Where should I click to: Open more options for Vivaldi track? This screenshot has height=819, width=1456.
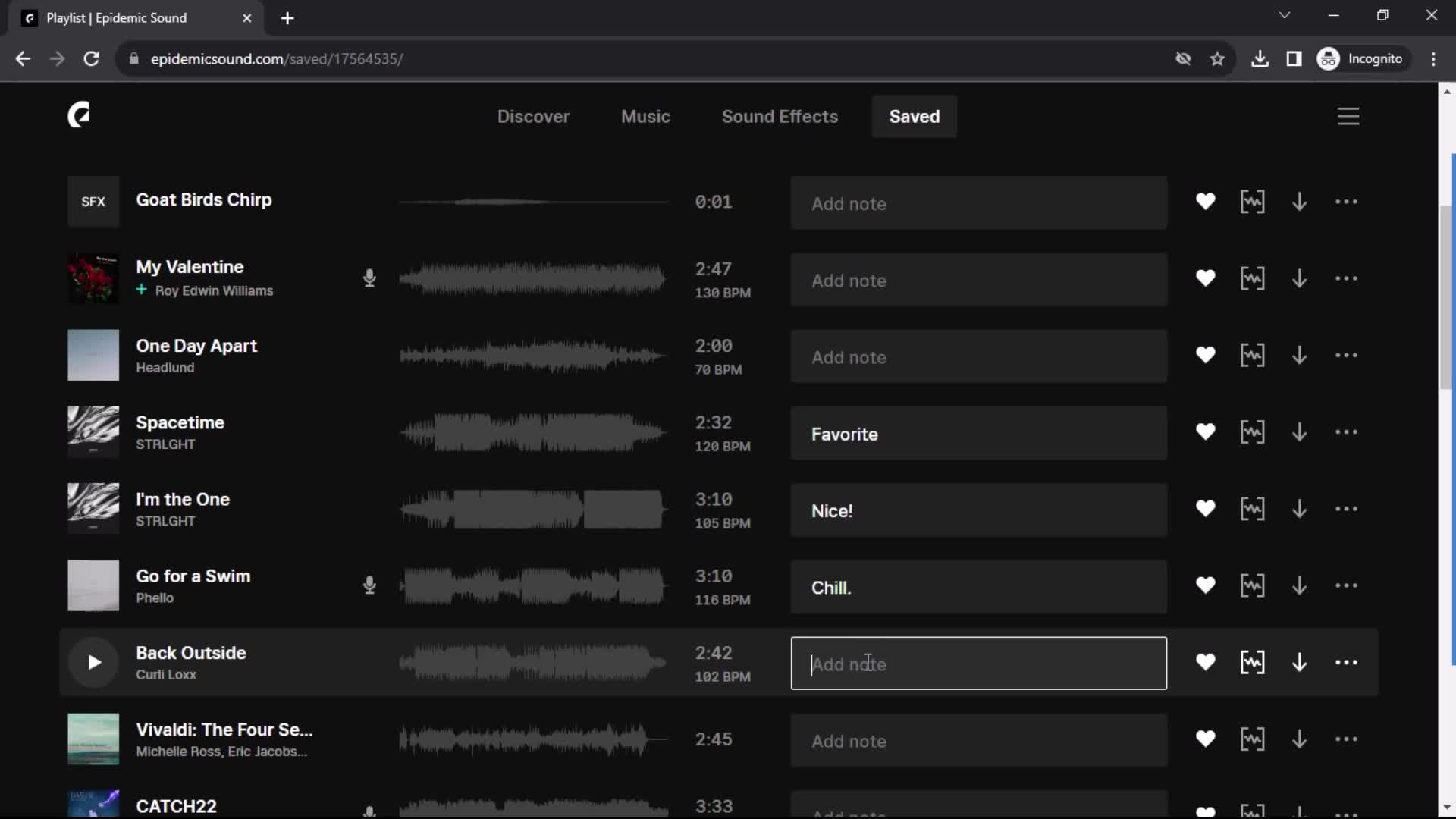tap(1346, 739)
